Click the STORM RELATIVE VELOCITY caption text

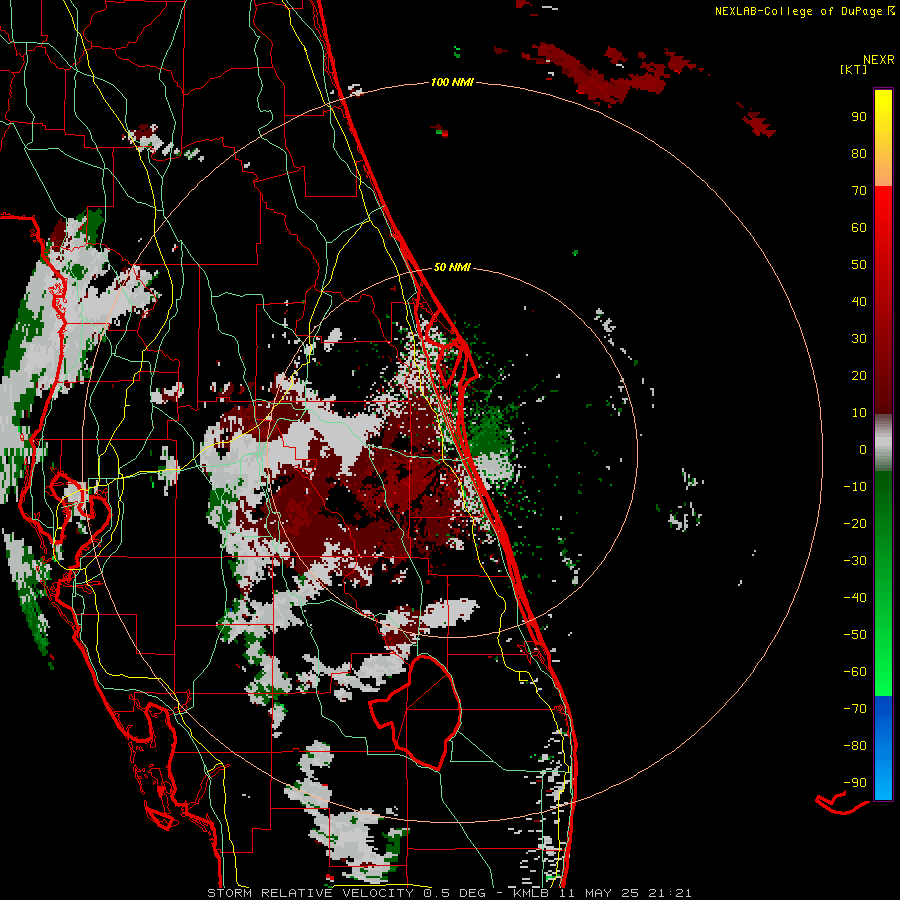pyautogui.click(x=311, y=893)
